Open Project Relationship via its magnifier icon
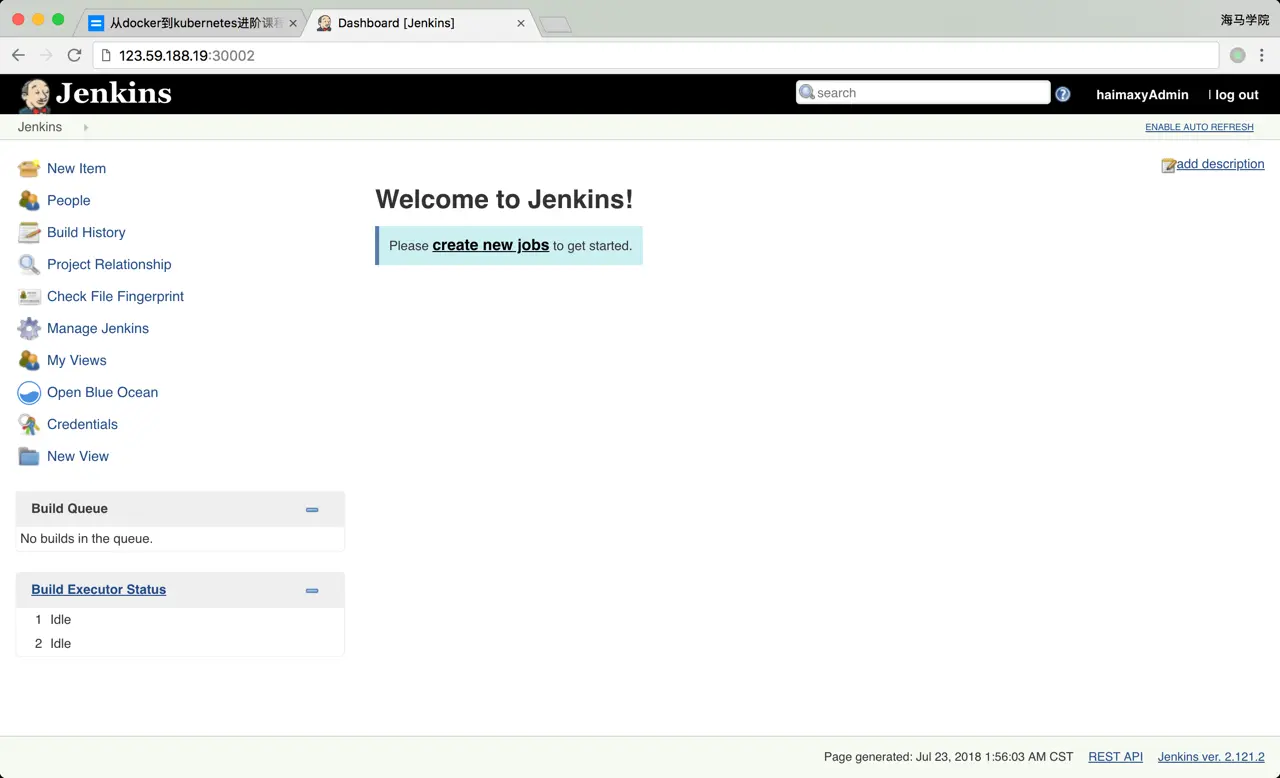The height and width of the screenshot is (778, 1280). pos(28,264)
